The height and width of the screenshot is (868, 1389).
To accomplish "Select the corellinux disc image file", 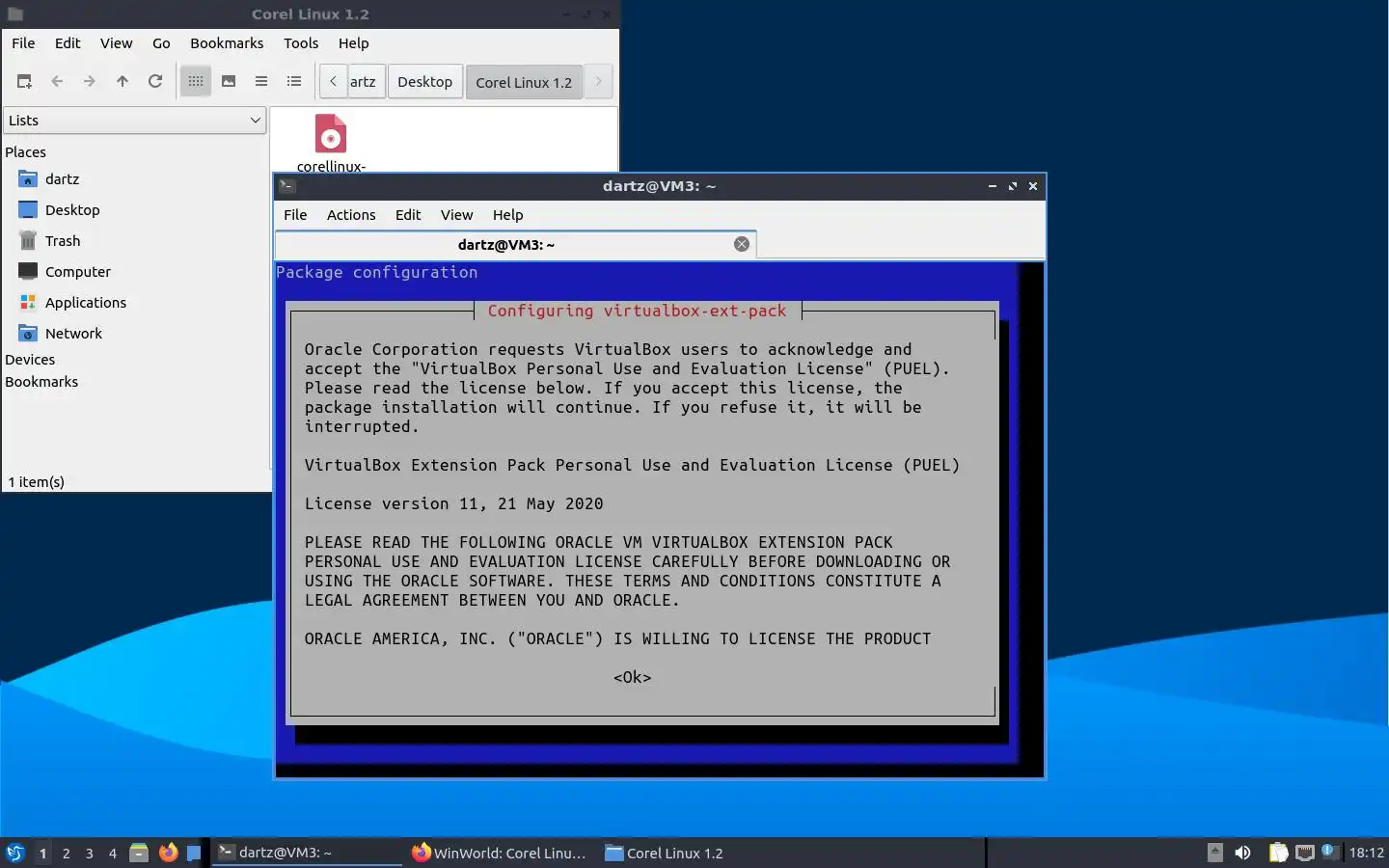I will coord(331,143).
